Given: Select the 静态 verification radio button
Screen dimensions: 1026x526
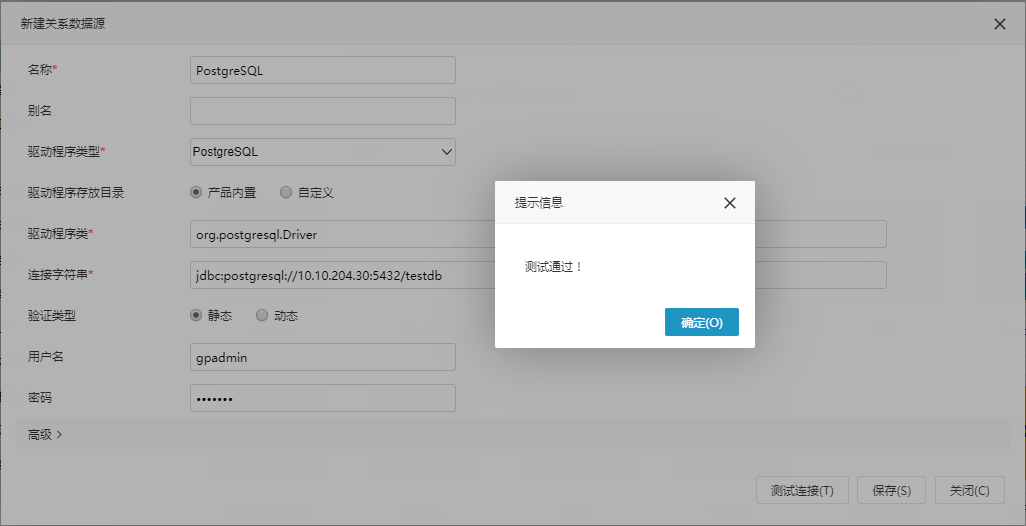Looking at the screenshot, I should point(196,315).
